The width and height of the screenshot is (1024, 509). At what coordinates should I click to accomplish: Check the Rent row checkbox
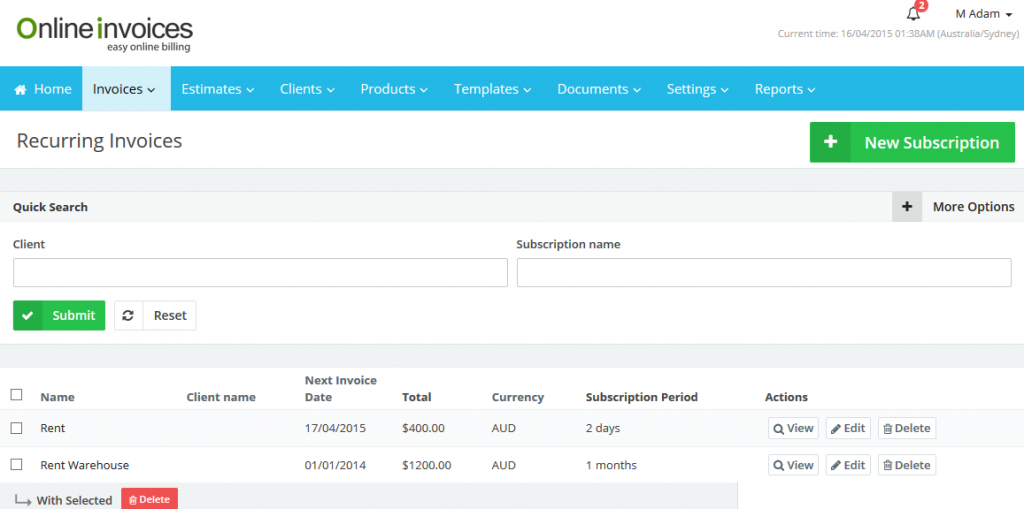coord(16,428)
